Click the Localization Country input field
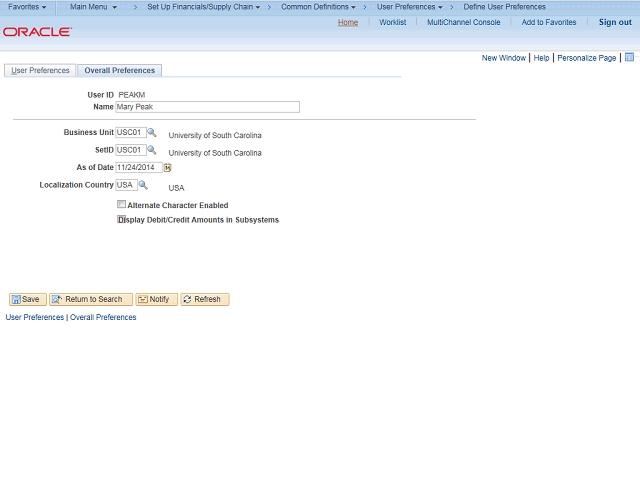 pos(127,185)
